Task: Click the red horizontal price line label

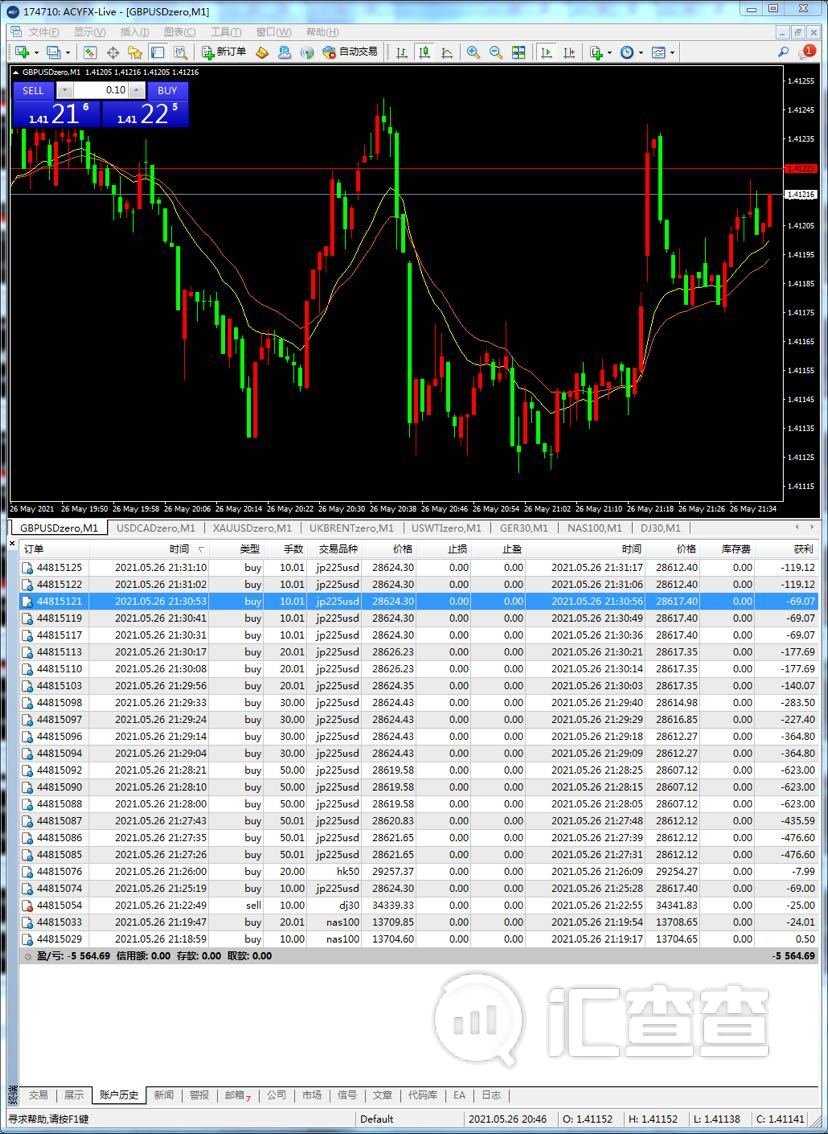Action: (x=799, y=169)
